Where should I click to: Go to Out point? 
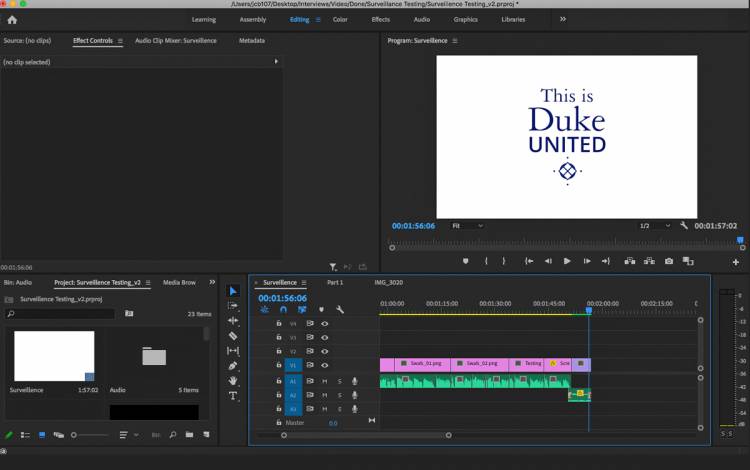pos(606,261)
